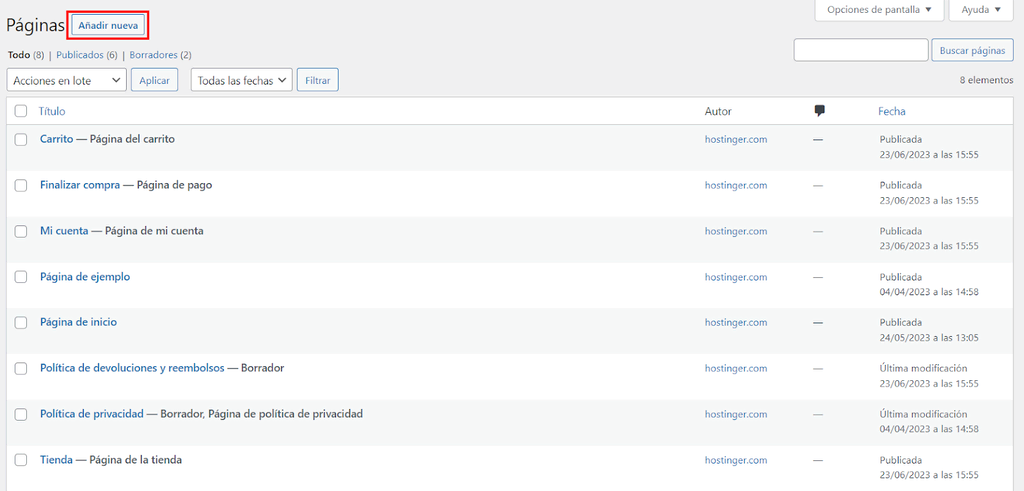The width and height of the screenshot is (1024, 491).
Task: Sort the list by Fecha column
Action: 891,111
